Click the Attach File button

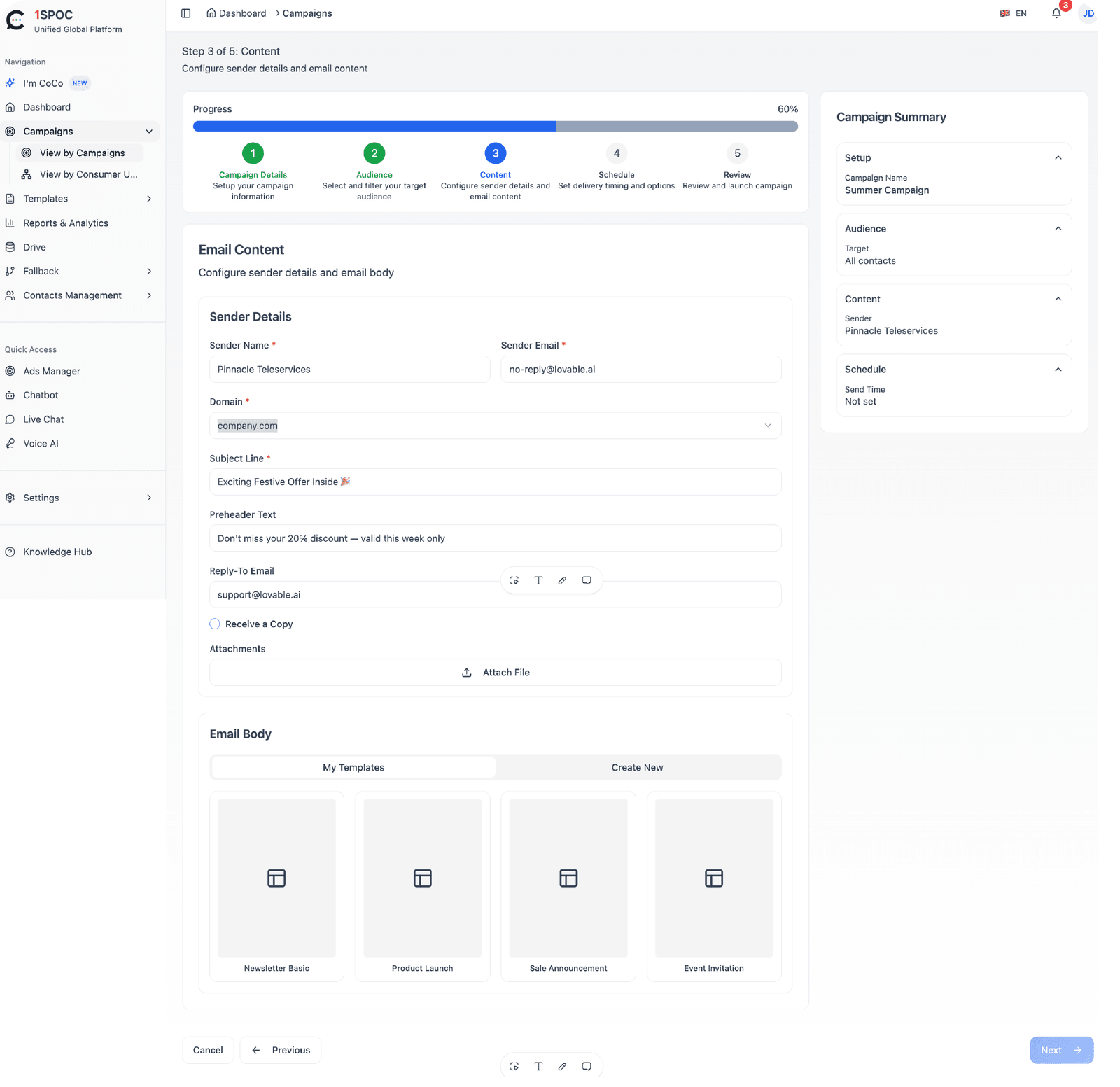(496, 673)
